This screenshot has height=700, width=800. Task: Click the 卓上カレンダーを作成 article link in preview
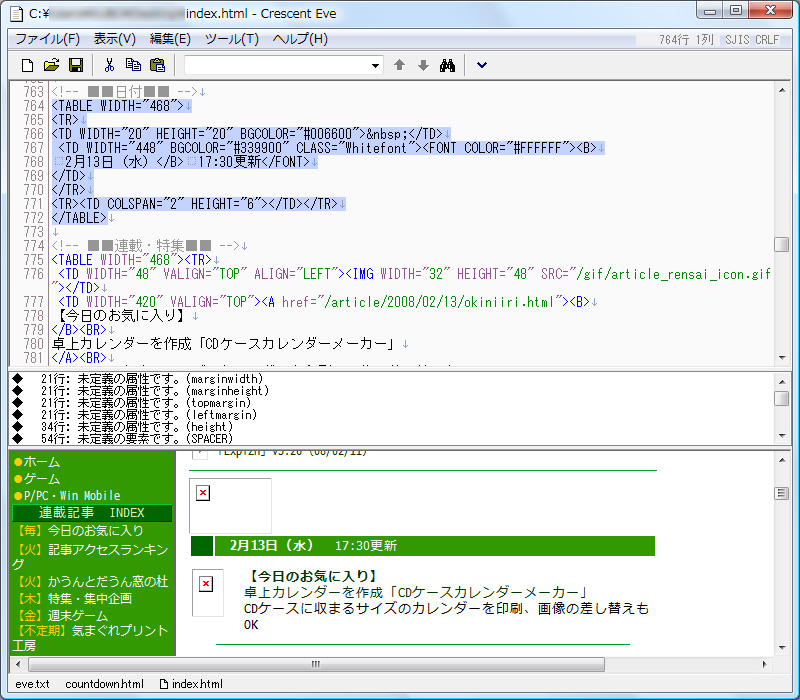415,592
